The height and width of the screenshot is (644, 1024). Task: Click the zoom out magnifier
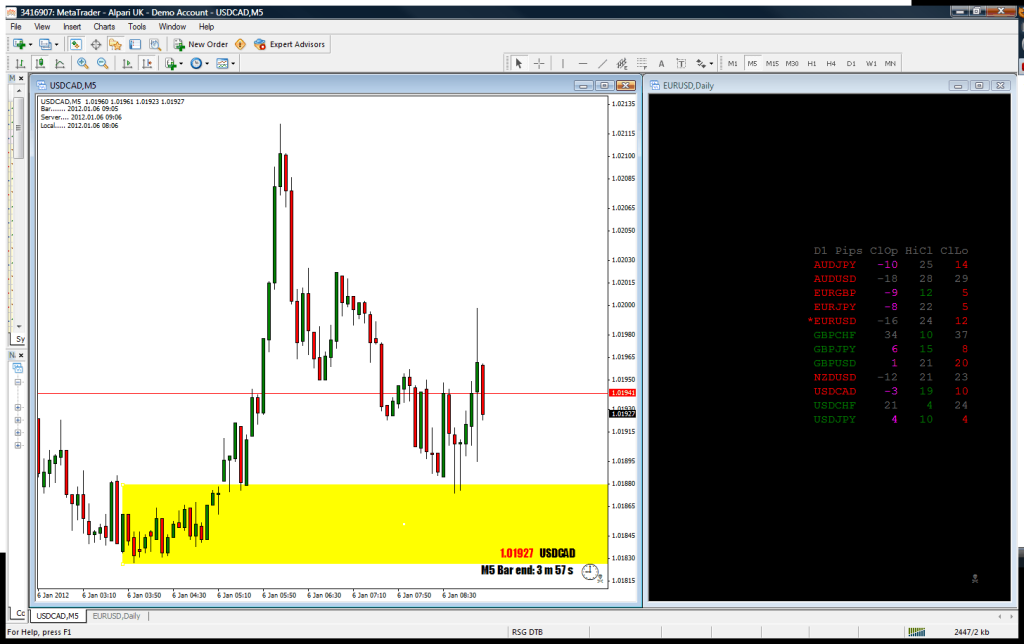103,63
